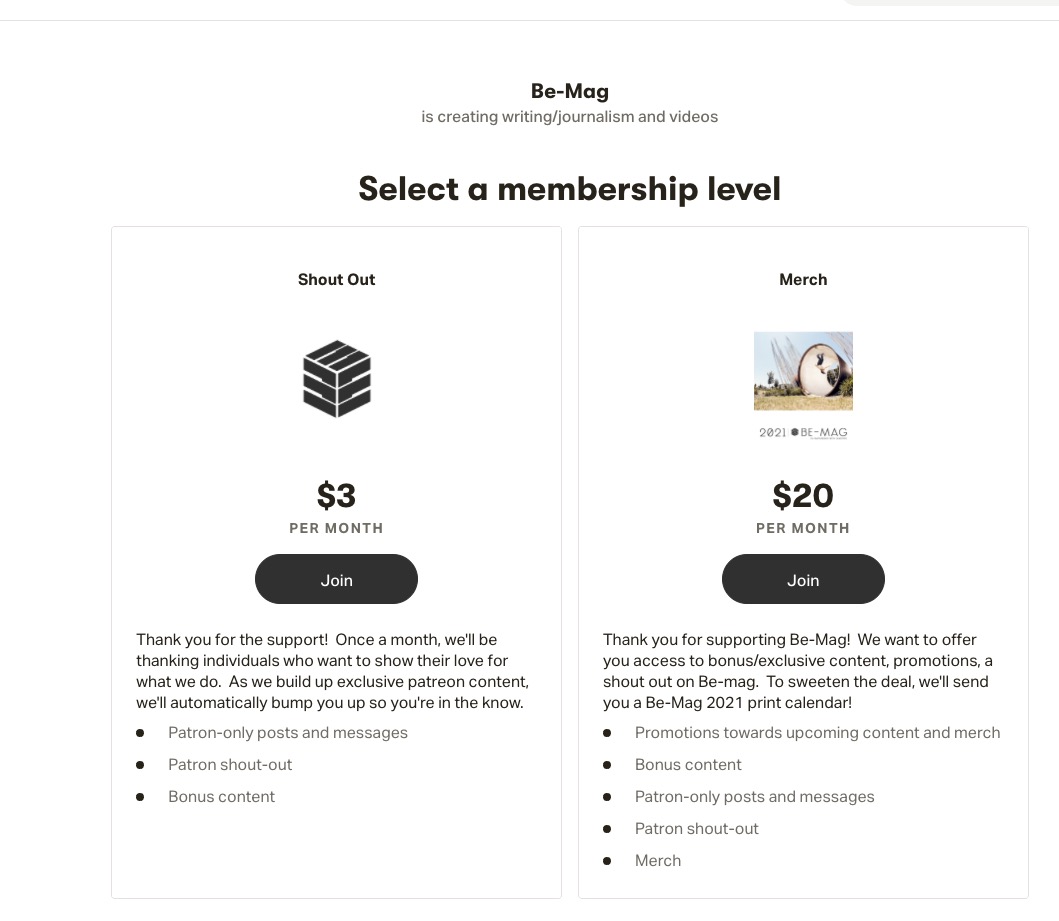Click Patron shout-out benefit in Shout Out tier
1059x921 pixels.
tap(230, 765)
